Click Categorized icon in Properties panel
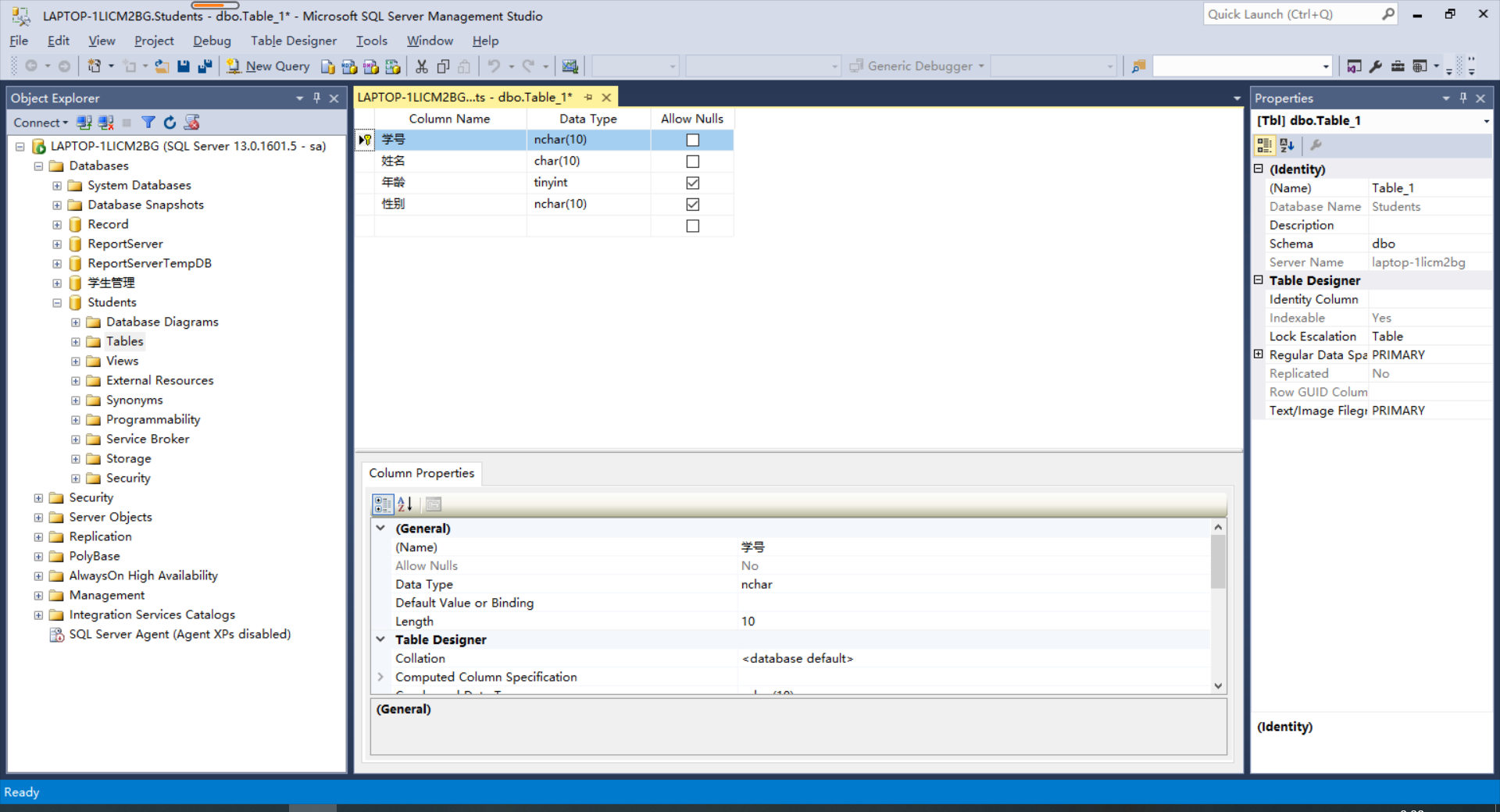This screenshot has width=1500, height=812. (x=1264, y=145)
